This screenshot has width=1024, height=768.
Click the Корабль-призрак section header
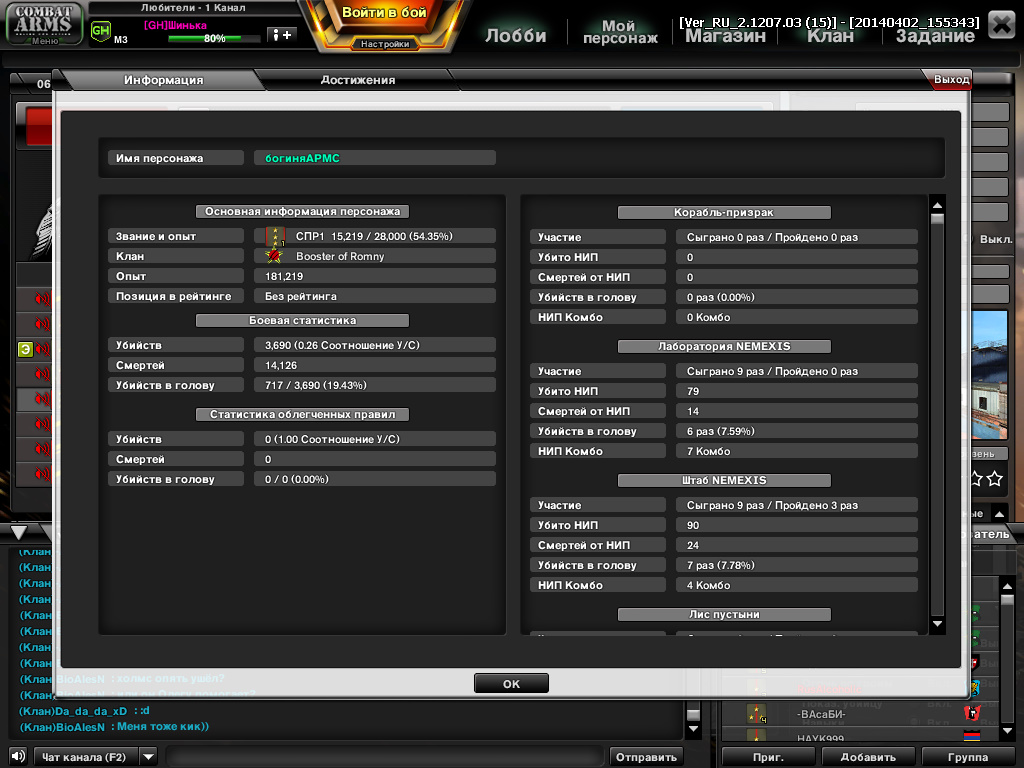(724, 212)
